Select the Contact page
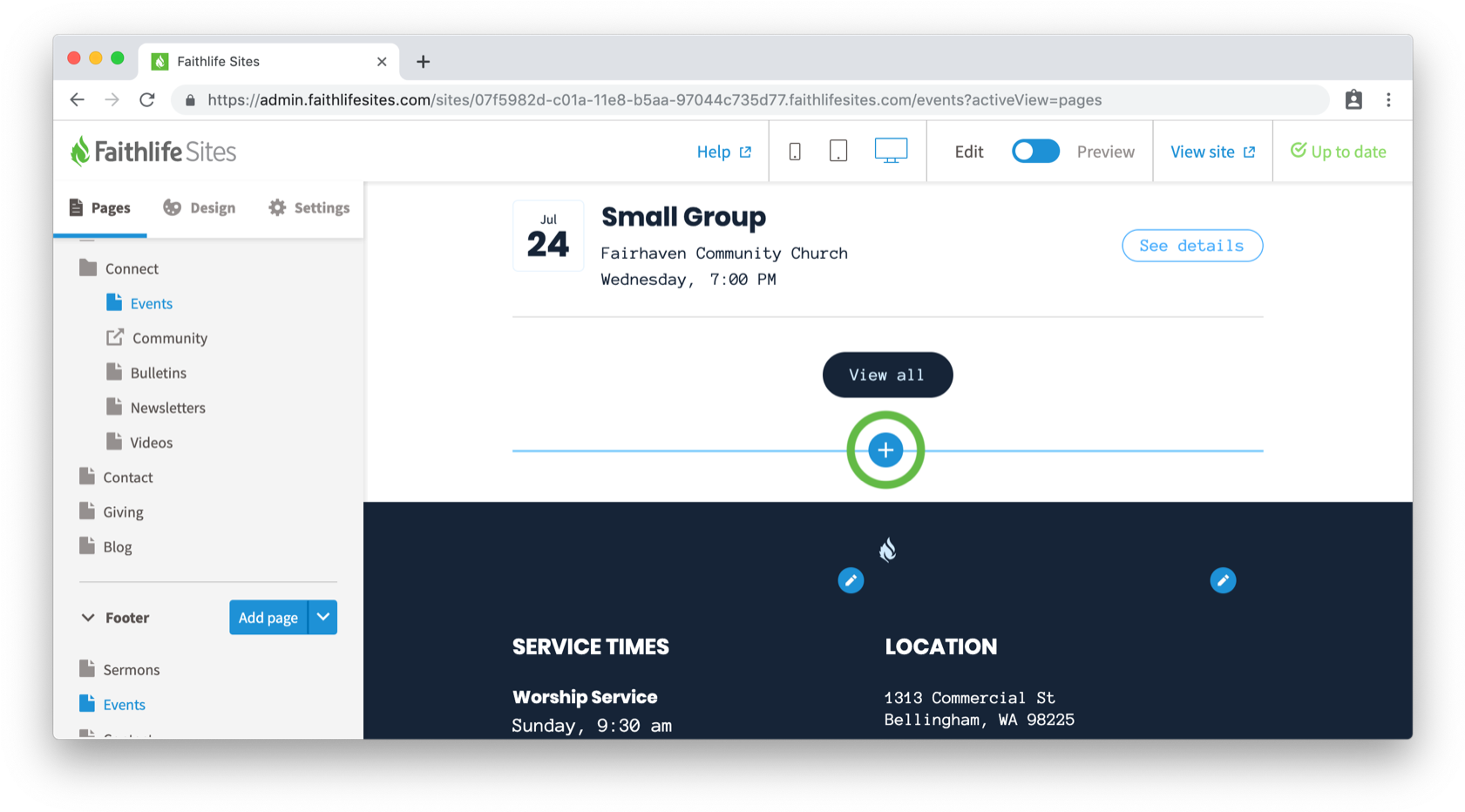Viewport: 1465px width, 812px height. coord(128,477)
